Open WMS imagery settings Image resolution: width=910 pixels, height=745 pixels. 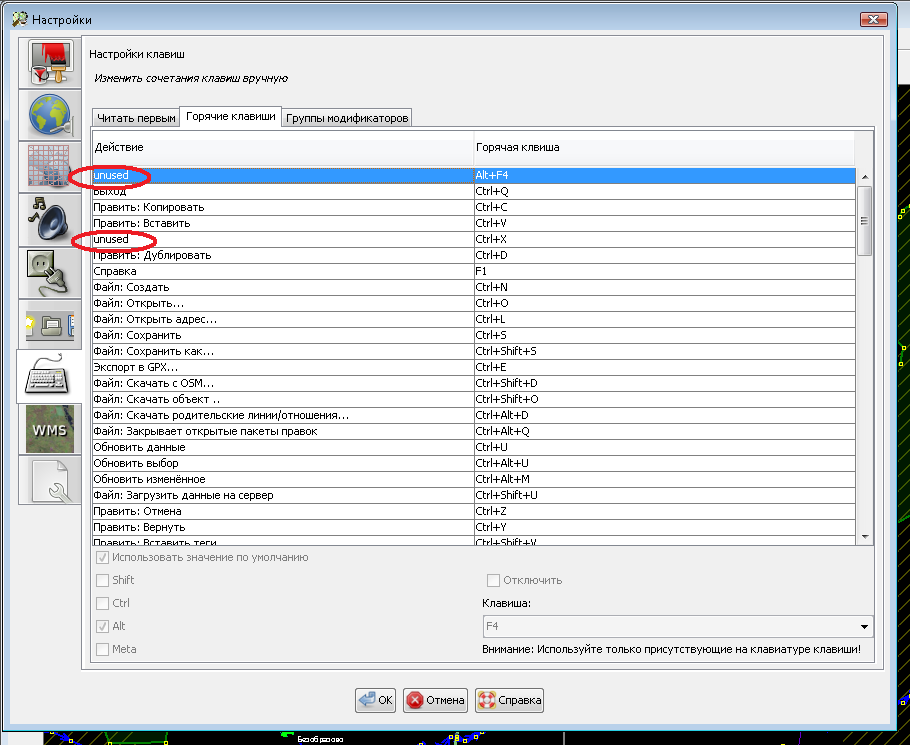(x=50, y=429)
